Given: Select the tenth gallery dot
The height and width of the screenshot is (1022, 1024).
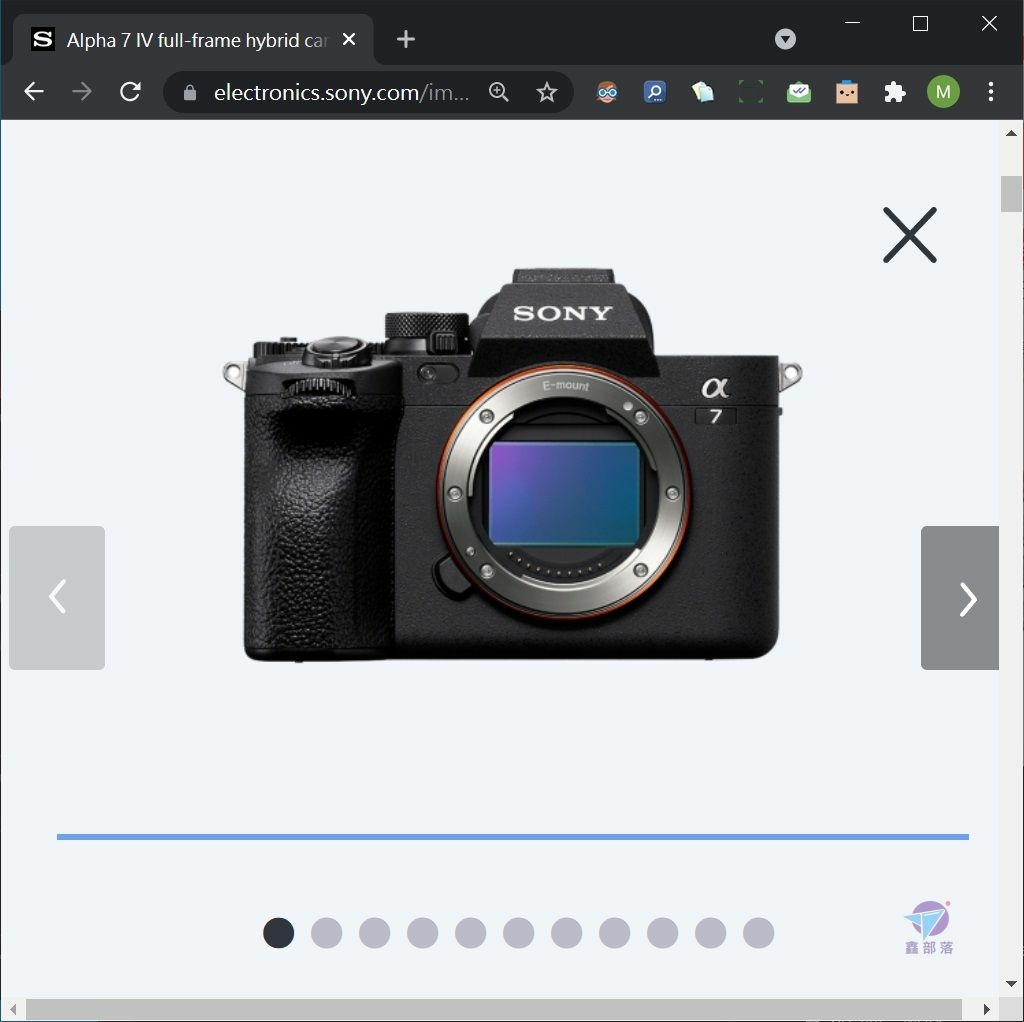Looking at the screenshot, I should (x=711, y=933).
